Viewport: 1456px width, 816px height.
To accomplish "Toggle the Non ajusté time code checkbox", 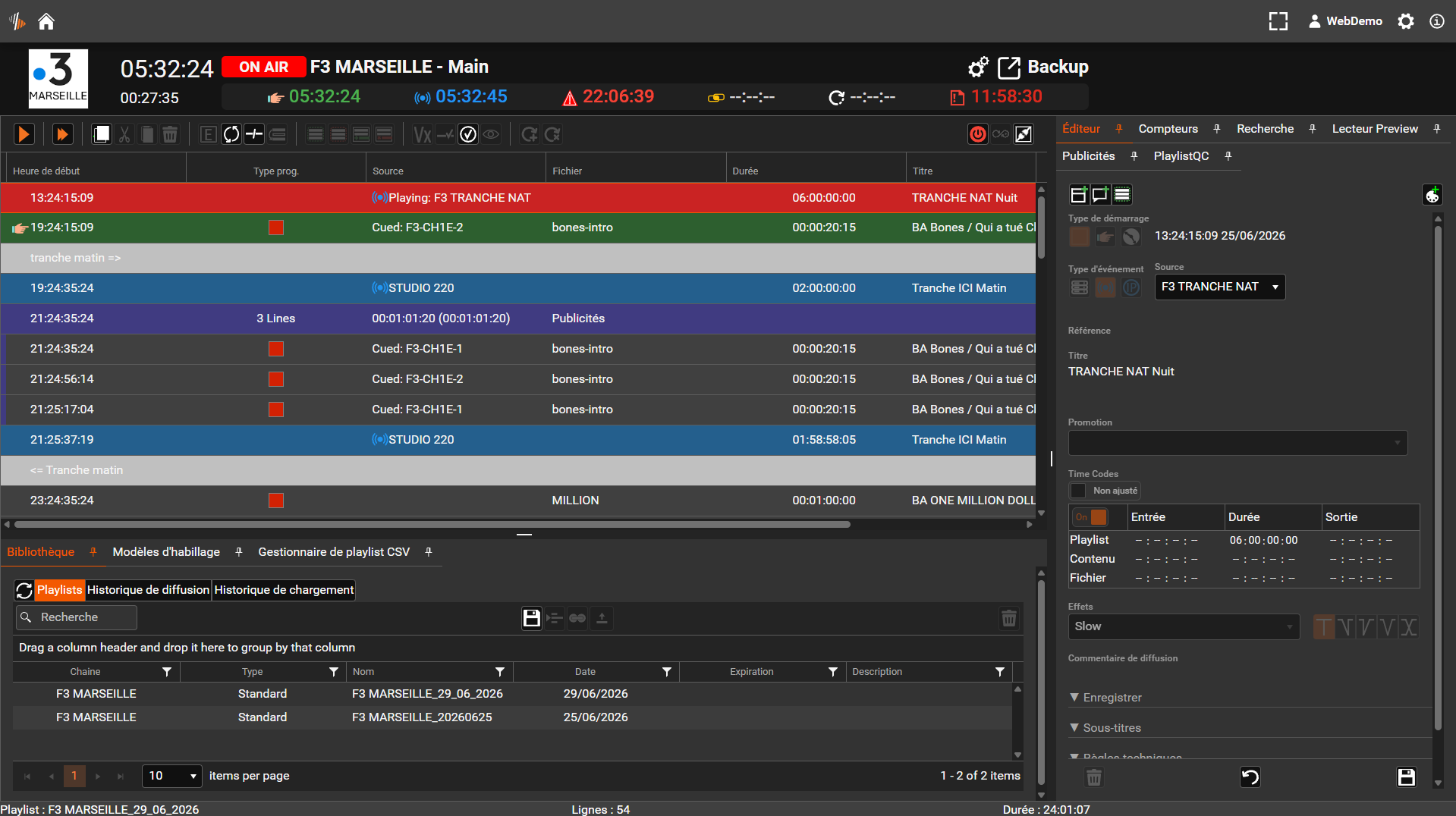I will 1078,491.
